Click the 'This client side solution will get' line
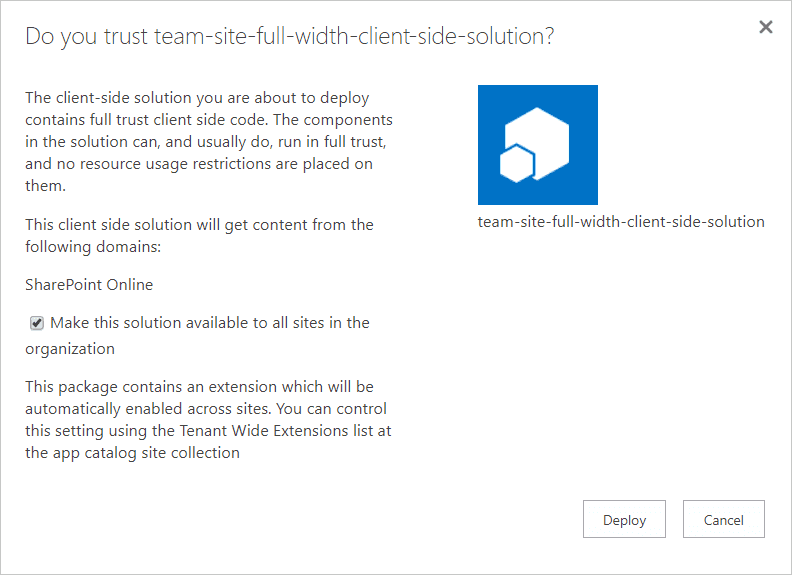This screenshot has width=792, height=575. (199, 224)
